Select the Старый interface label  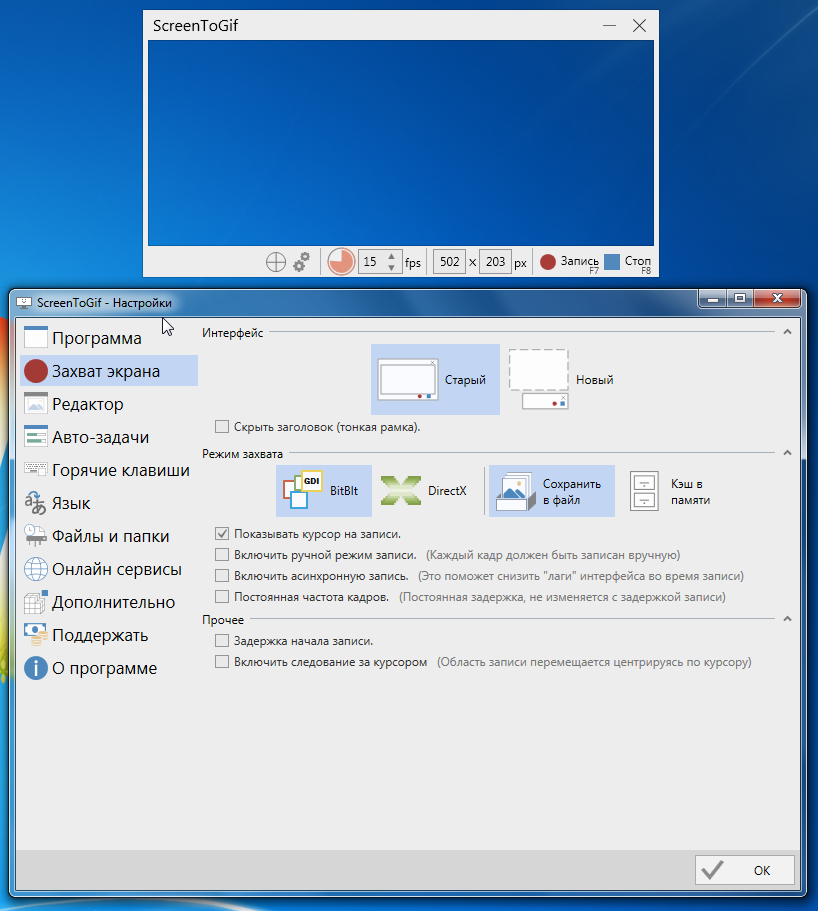465,380
